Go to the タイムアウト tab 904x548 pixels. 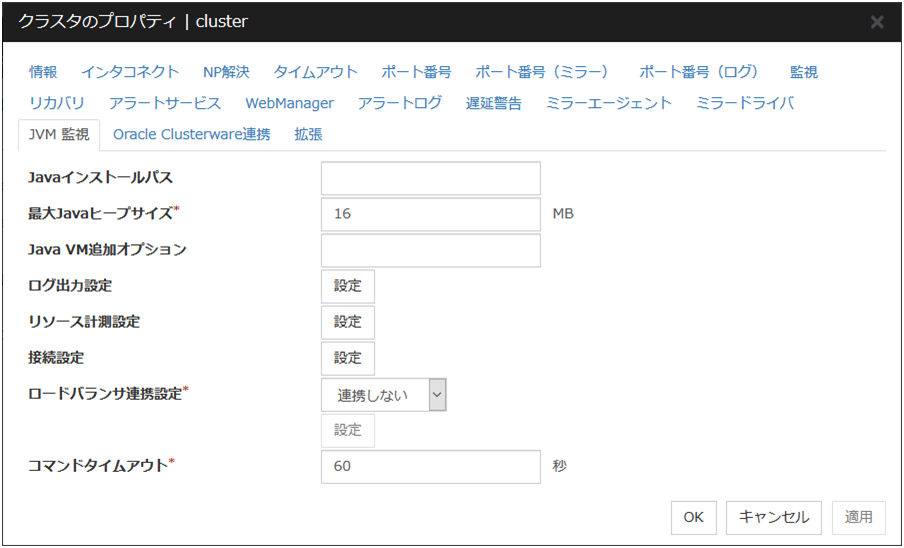coord(315,72)
